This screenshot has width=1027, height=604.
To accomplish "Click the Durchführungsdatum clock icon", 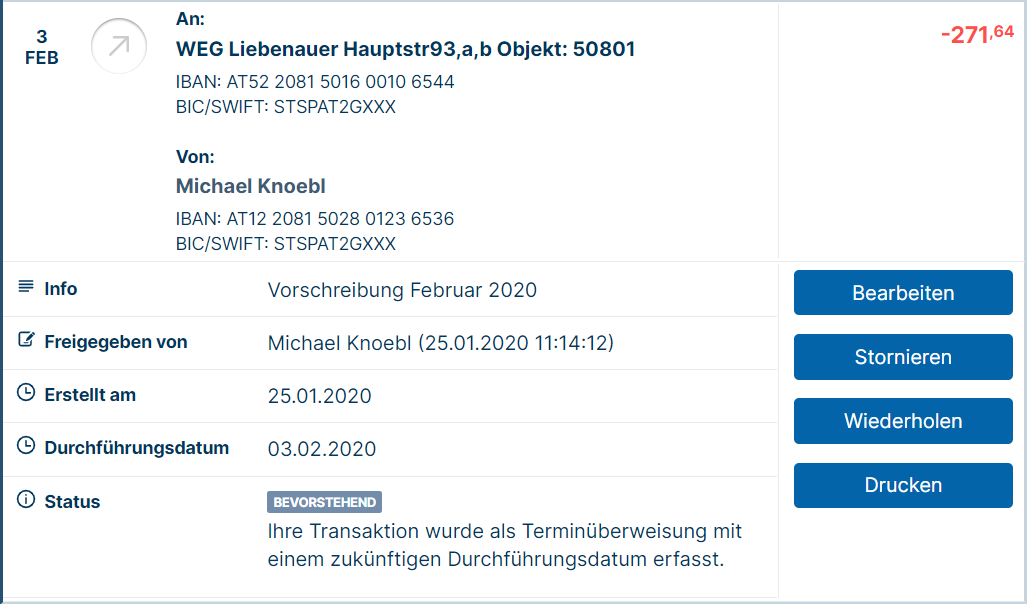I will (x=26, y=445).
